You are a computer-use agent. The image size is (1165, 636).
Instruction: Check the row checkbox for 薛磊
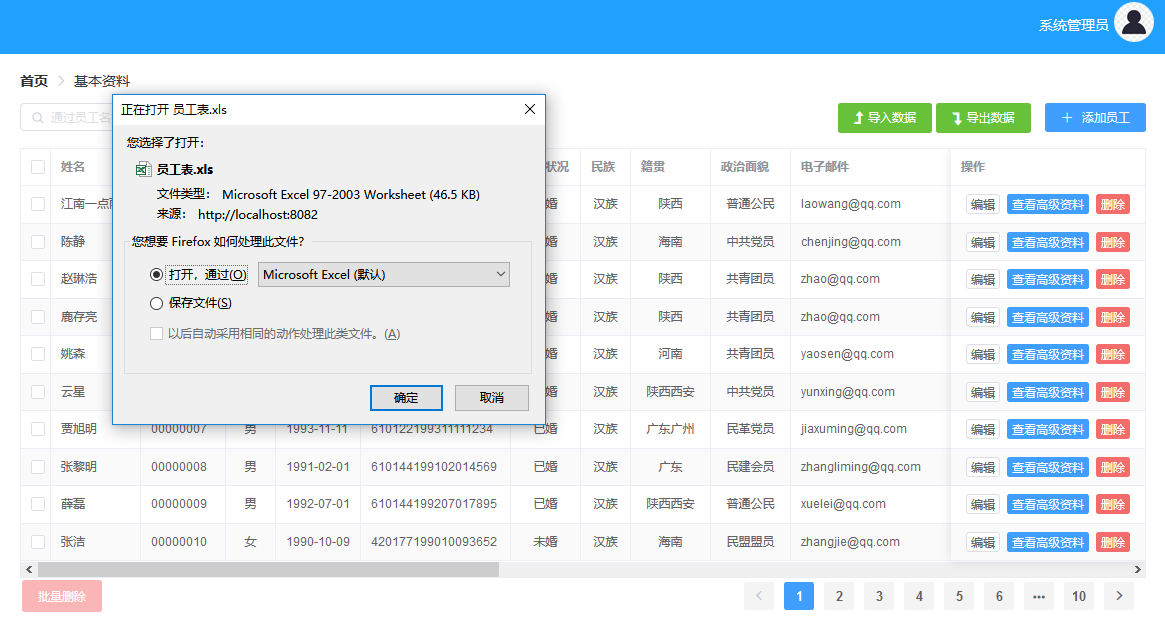tap(38, 504)
